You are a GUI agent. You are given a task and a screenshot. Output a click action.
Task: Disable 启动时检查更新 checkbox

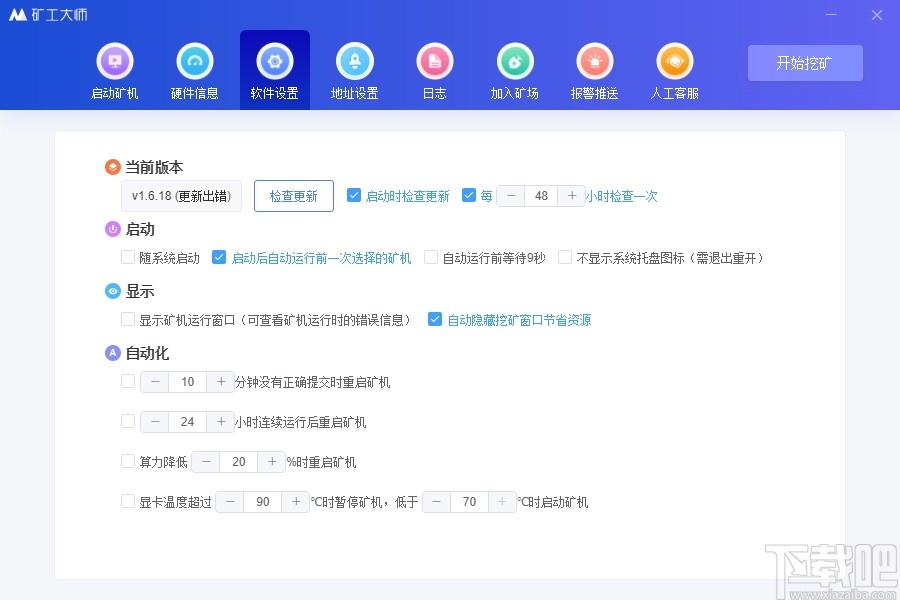(355, 195)
